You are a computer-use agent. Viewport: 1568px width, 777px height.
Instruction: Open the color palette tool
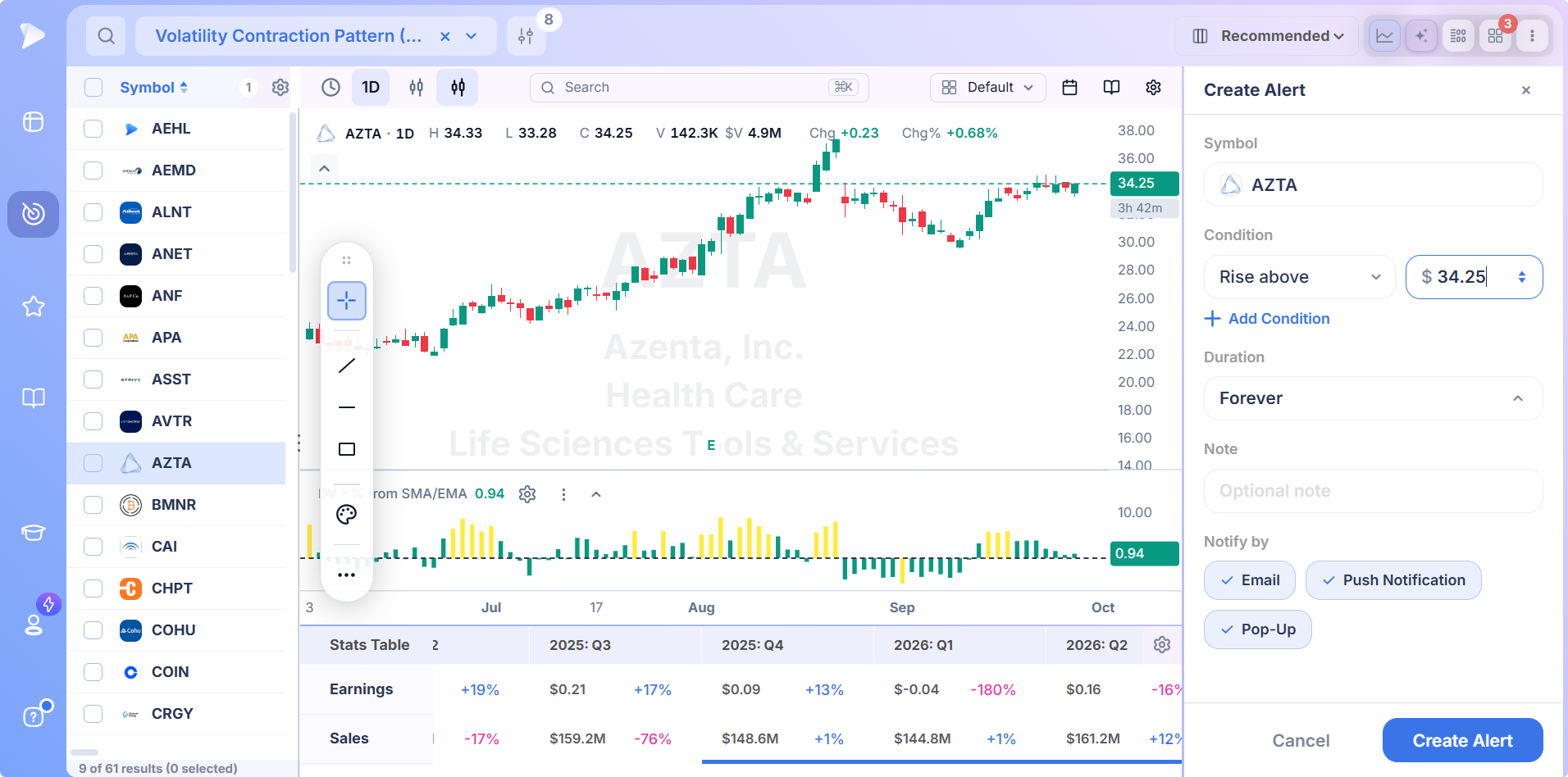347,515
